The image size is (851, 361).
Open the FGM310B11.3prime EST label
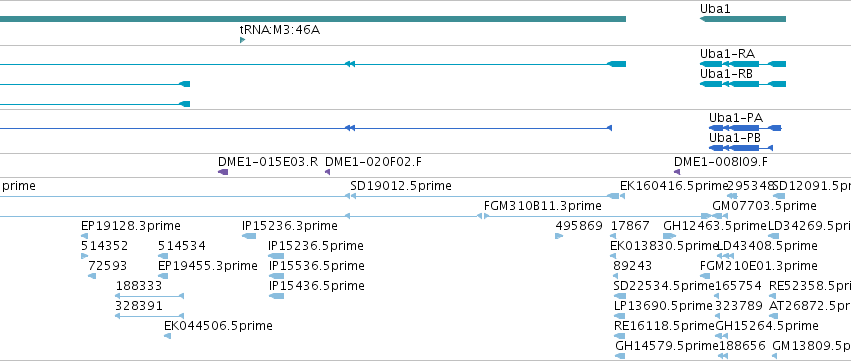(543, 206)
